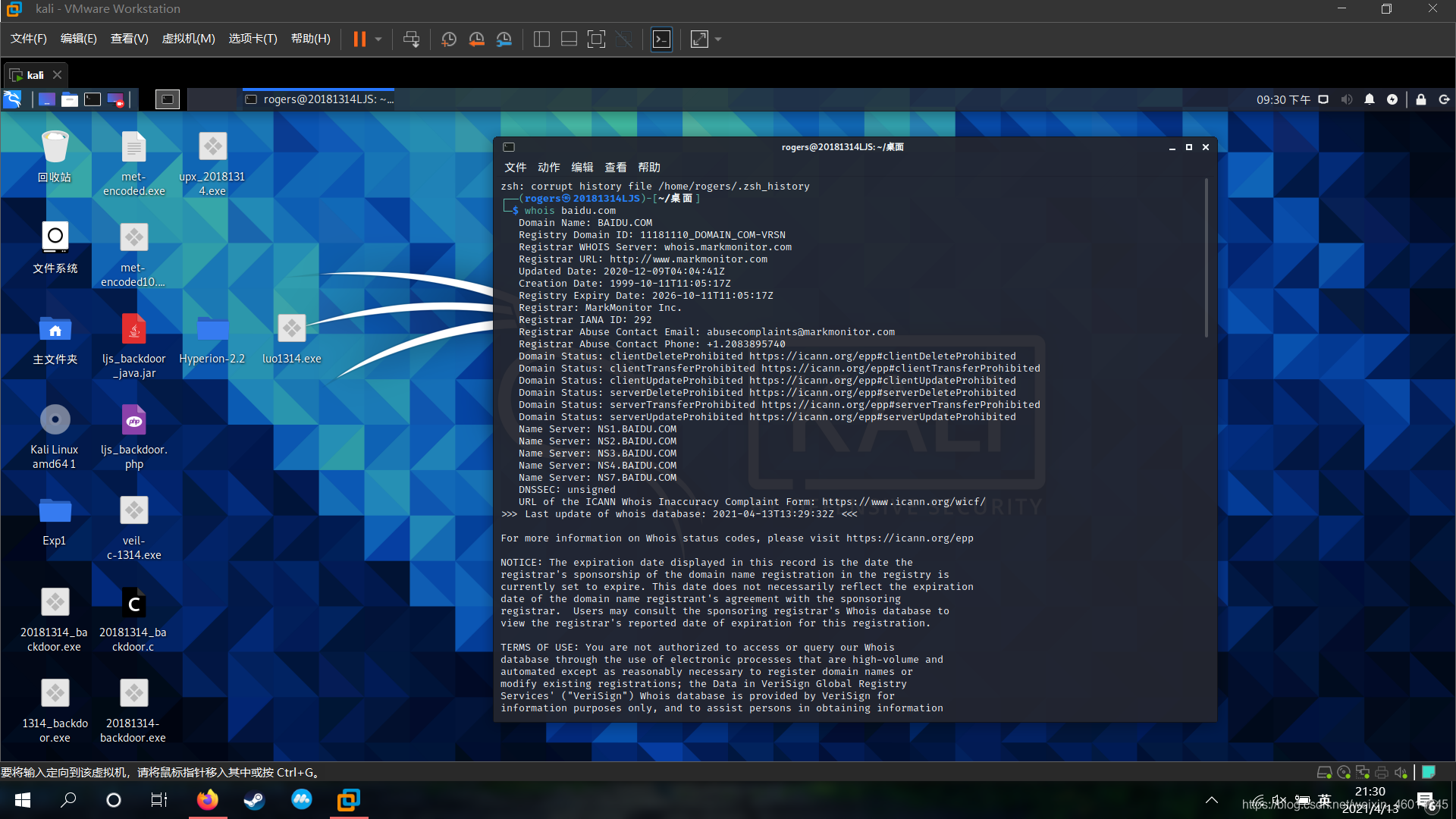Select the 主文件夹 home folder icon
Screen dimensions: 1456x819
pos(55,339)
